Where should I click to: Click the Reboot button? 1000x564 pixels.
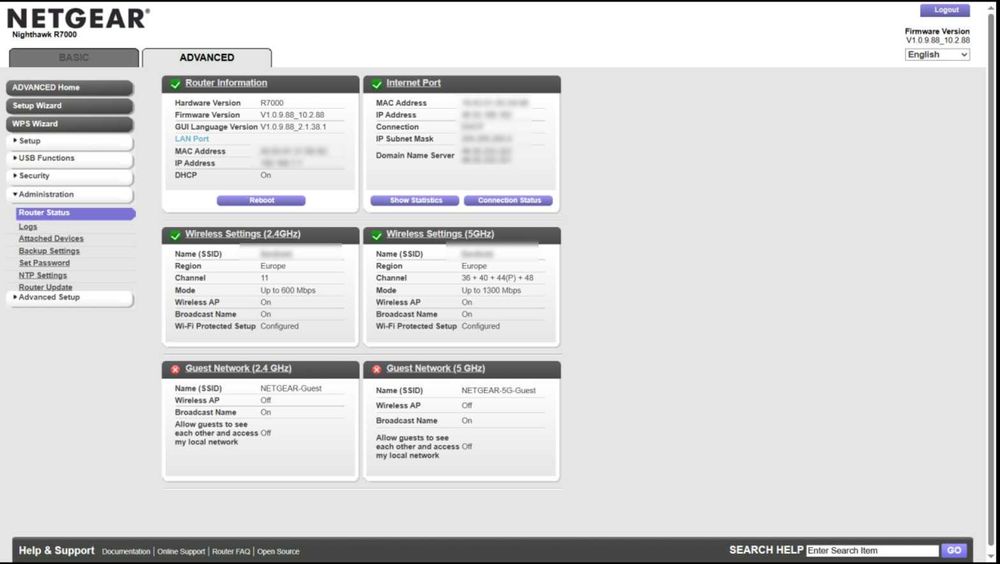(261, 200)
